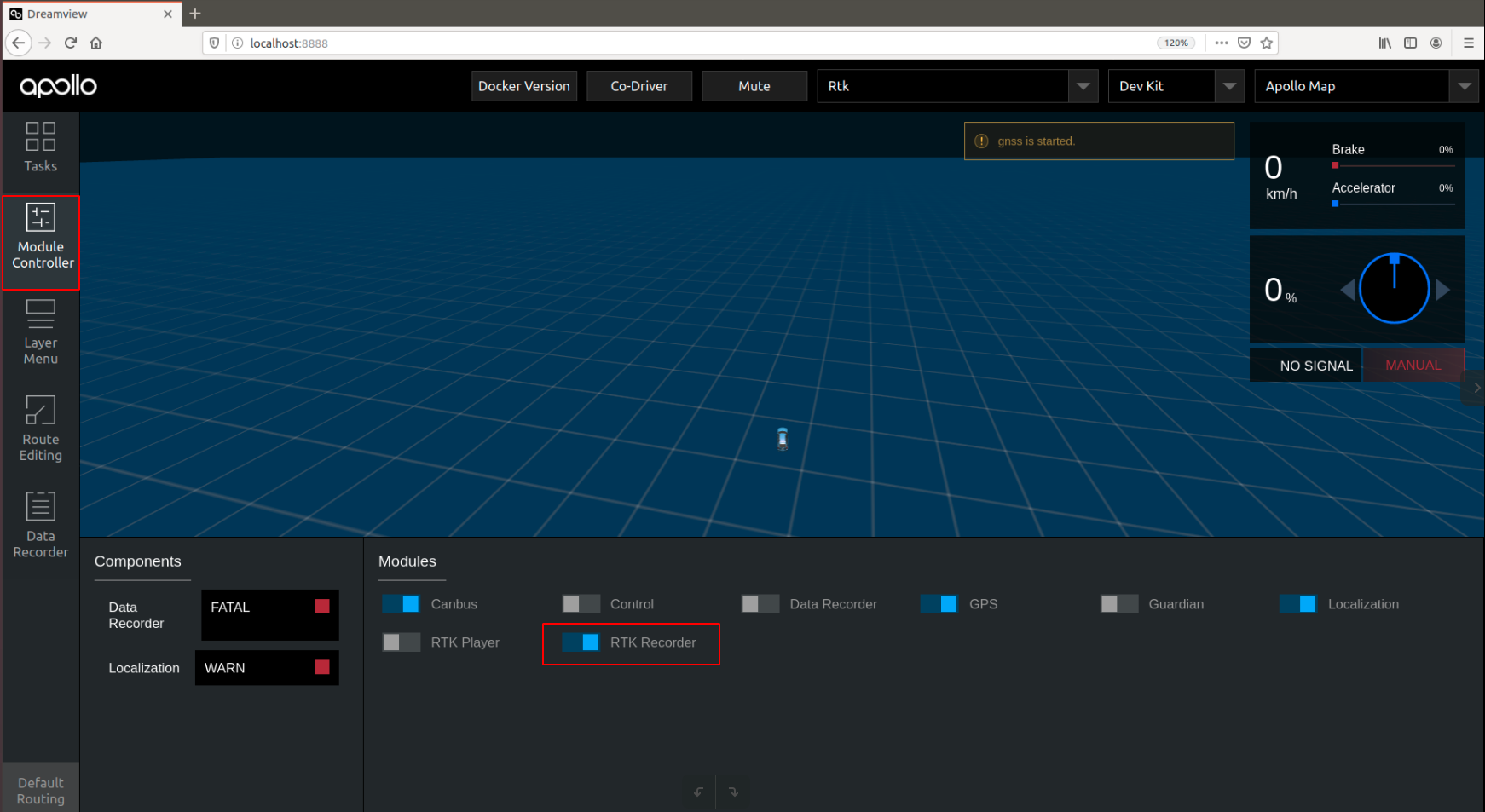
Task: Open the browser library icon
Action: point(1385,43)
